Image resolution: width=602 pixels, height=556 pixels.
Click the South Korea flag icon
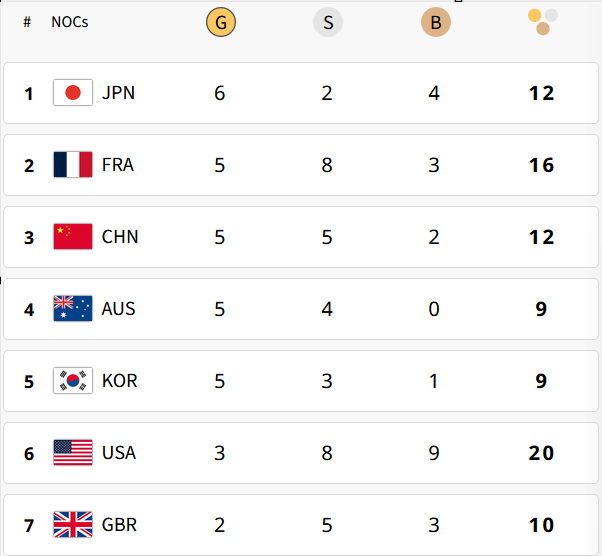tap(73, 381)
